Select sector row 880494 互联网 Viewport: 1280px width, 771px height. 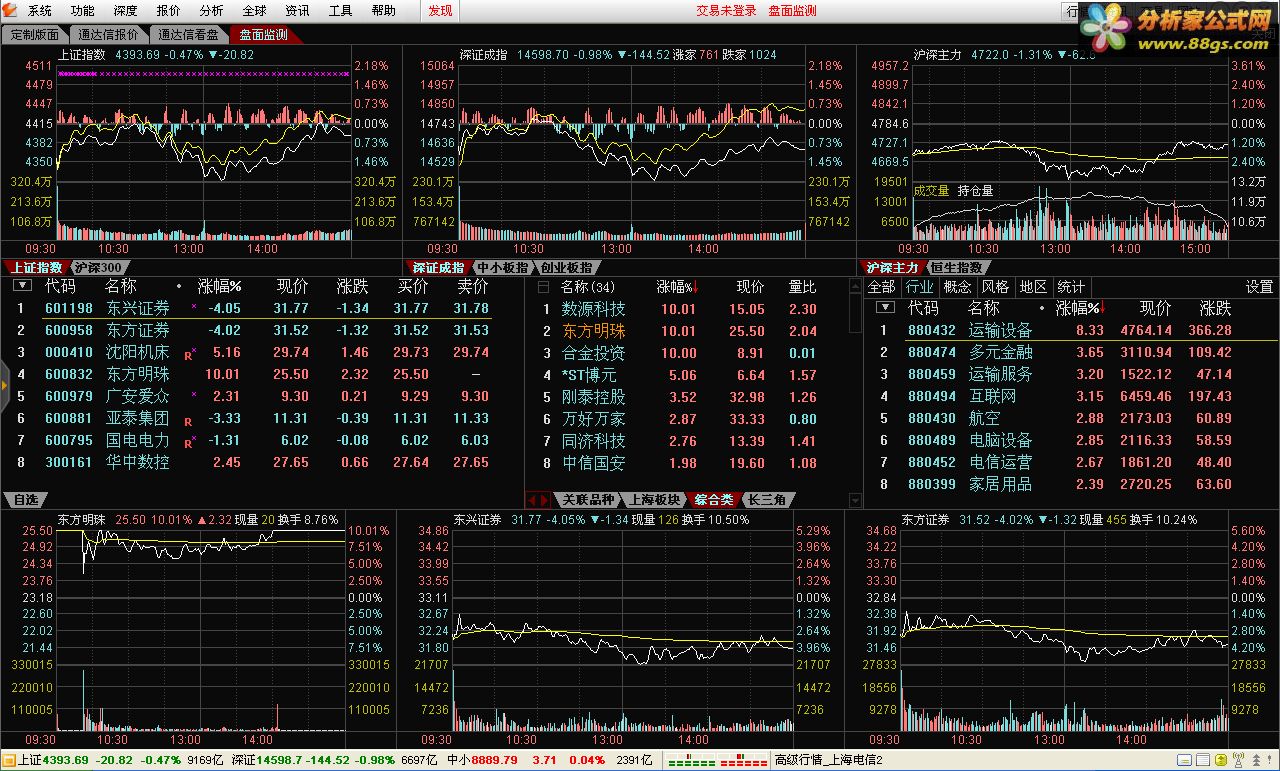[1072, 396]
